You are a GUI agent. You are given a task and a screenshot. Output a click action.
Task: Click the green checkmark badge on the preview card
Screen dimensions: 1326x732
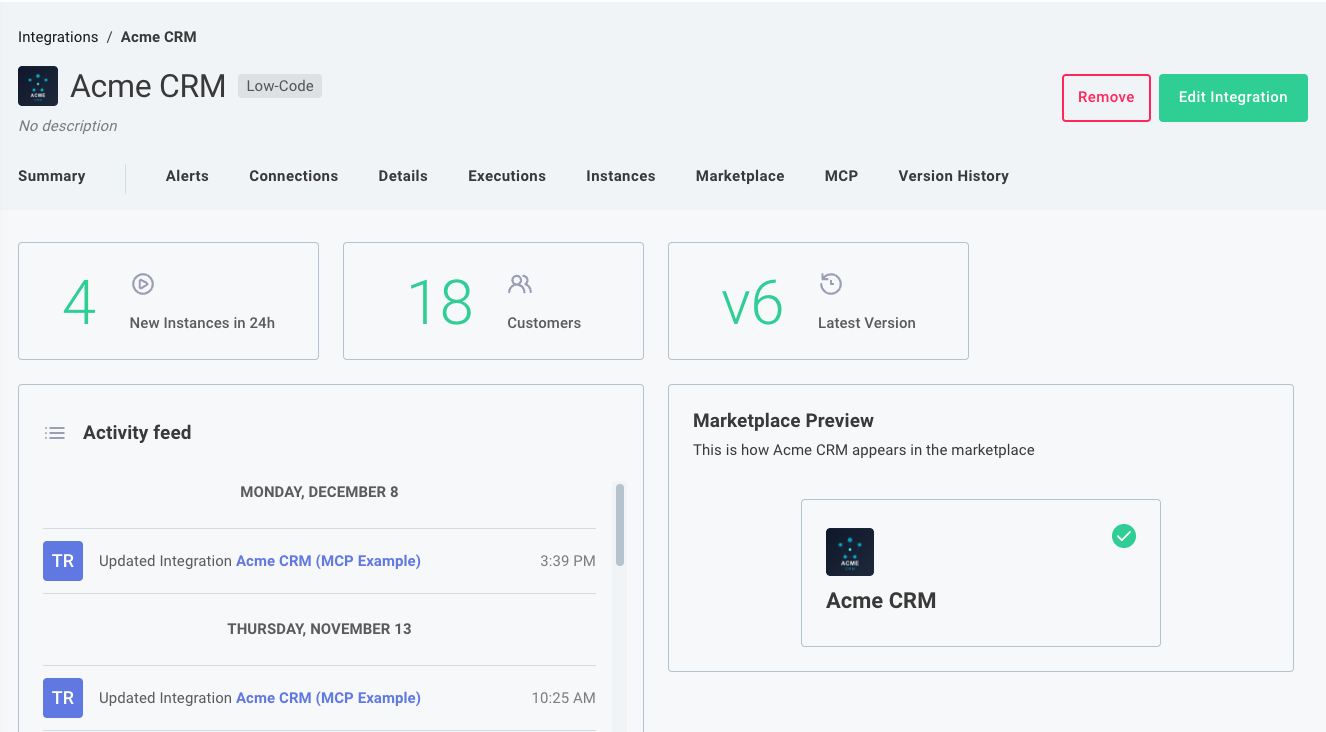(x=1123, y=536)
